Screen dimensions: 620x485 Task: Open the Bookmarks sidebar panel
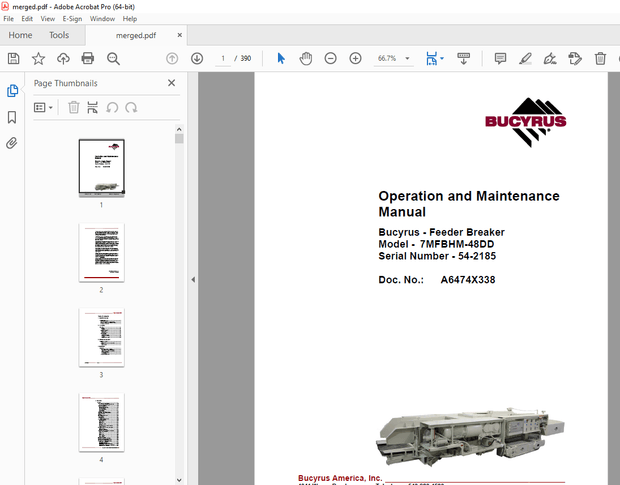tap(12, 117)
